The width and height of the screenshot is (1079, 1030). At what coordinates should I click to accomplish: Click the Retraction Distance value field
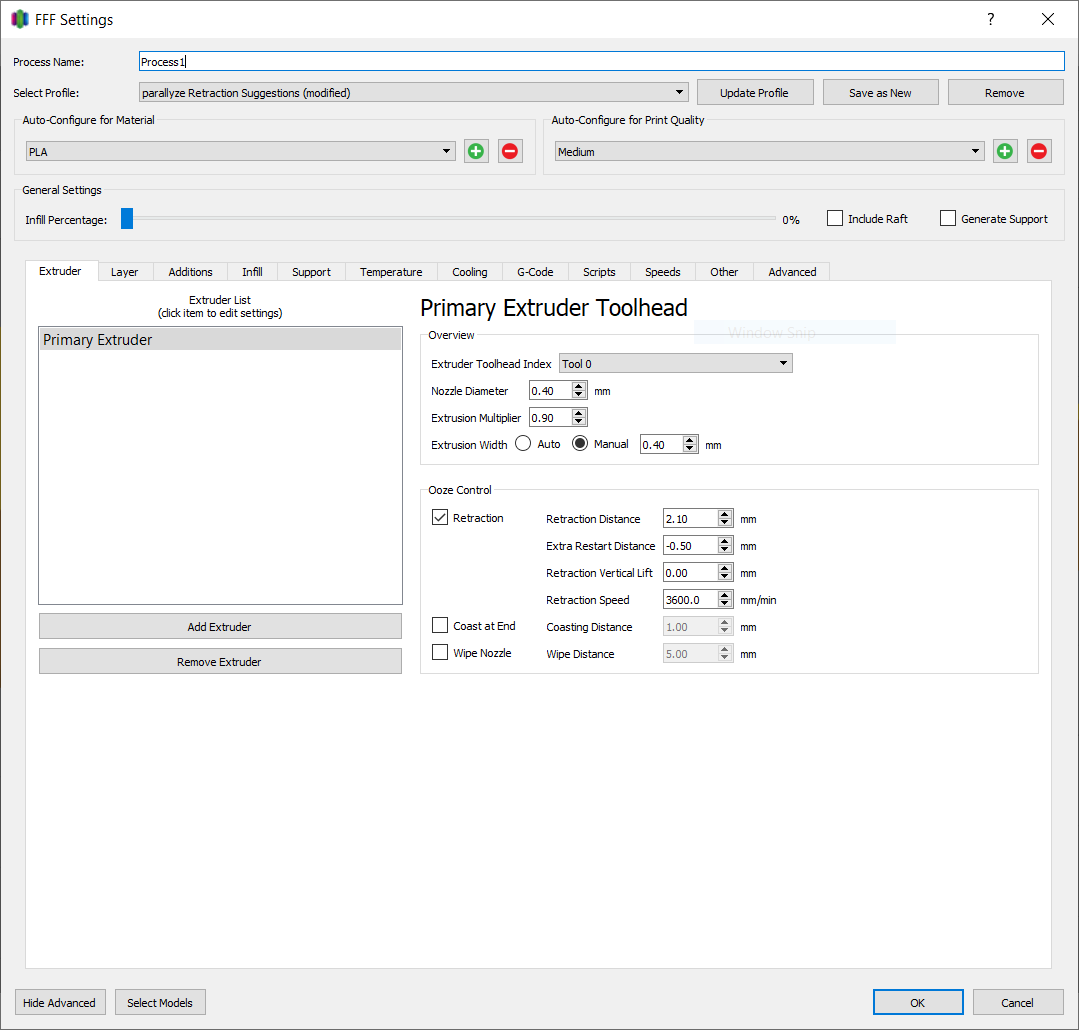click(x=690, y=519)
